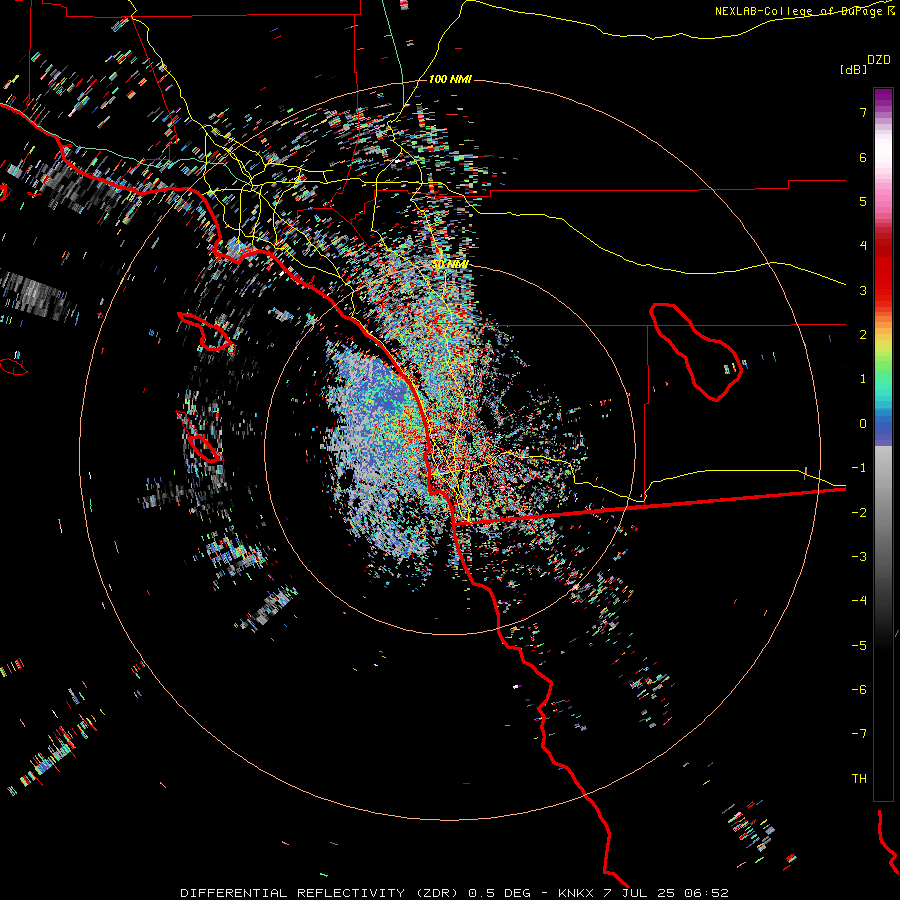Click the 50 NMI range ring label
The image size is (900, 900).
pos(450,264)
